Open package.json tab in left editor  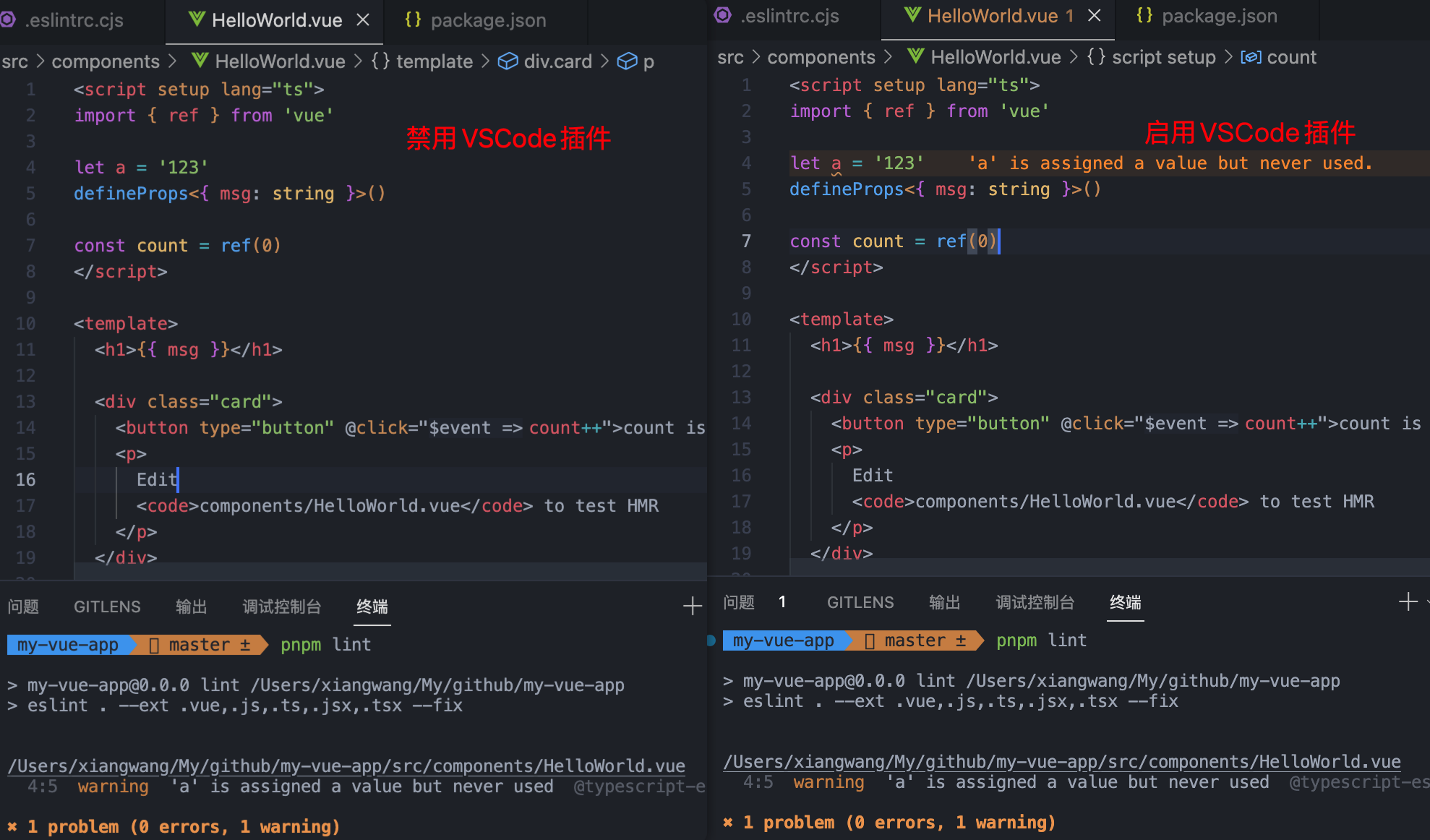point(488,20)
